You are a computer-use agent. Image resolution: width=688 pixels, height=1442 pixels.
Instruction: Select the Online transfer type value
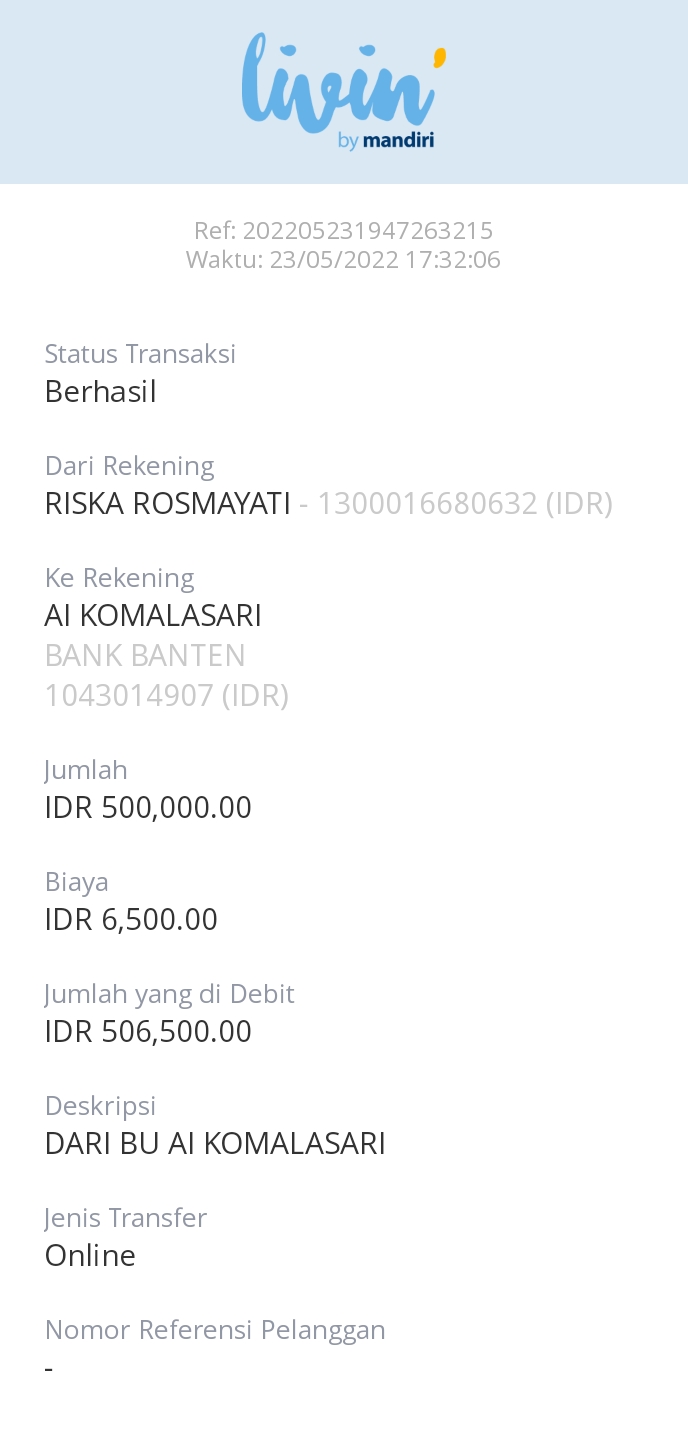(90, 1256)
